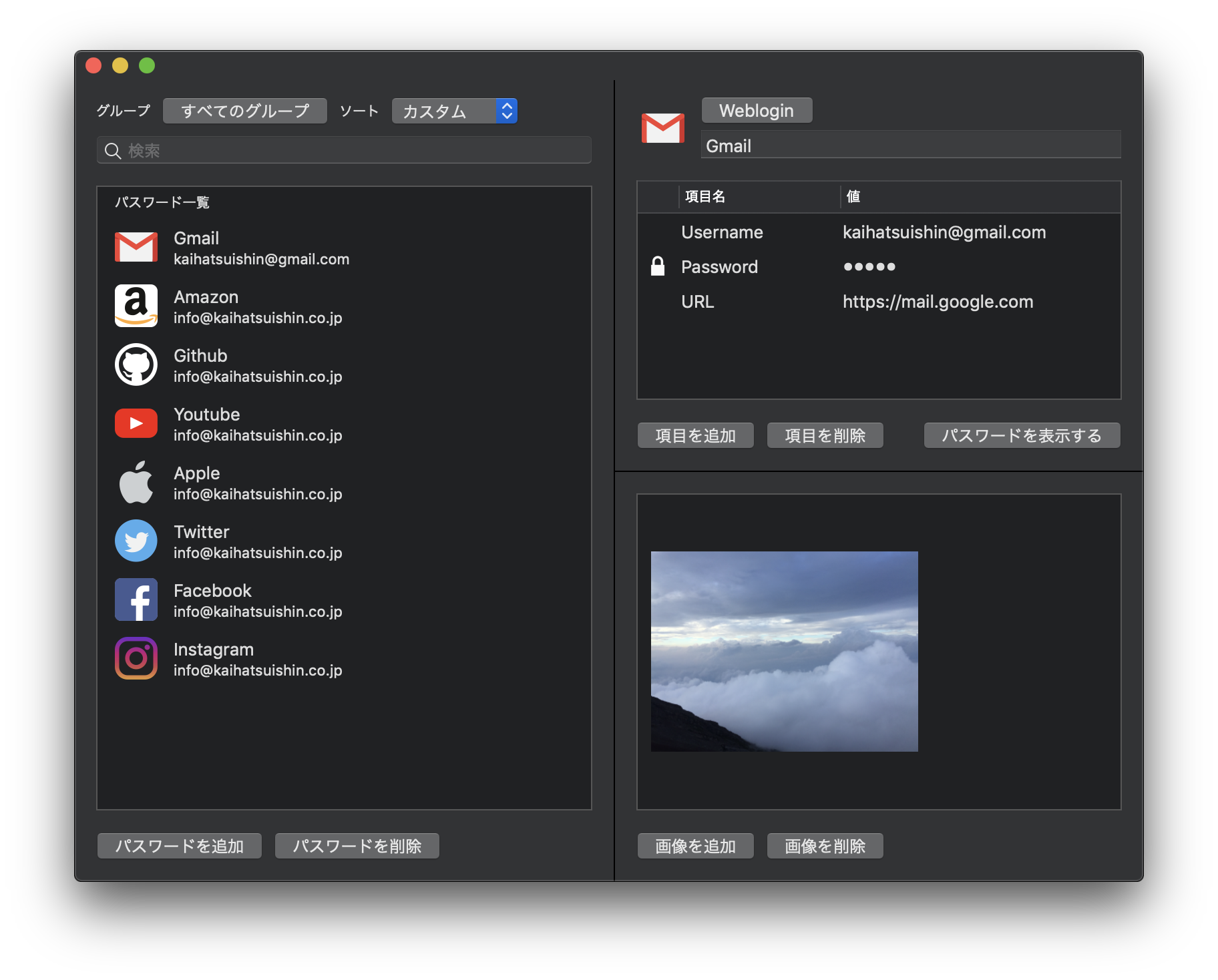This screenshot has width=1218, height=980.
Task: Click 画像を追加 button
Action: 696,846
